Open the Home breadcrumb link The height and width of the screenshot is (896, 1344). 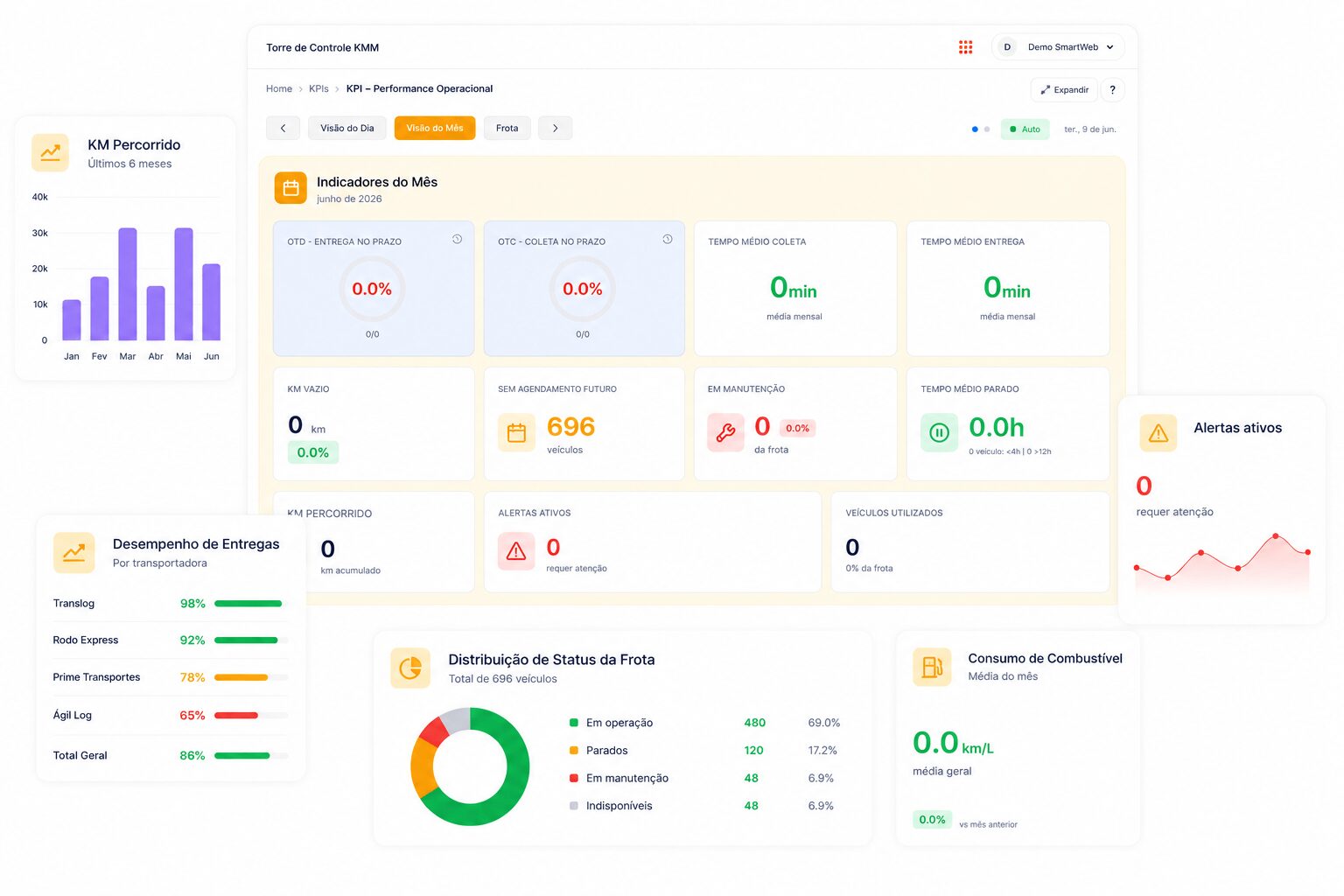pyautogui.click(x=279, y=88)
